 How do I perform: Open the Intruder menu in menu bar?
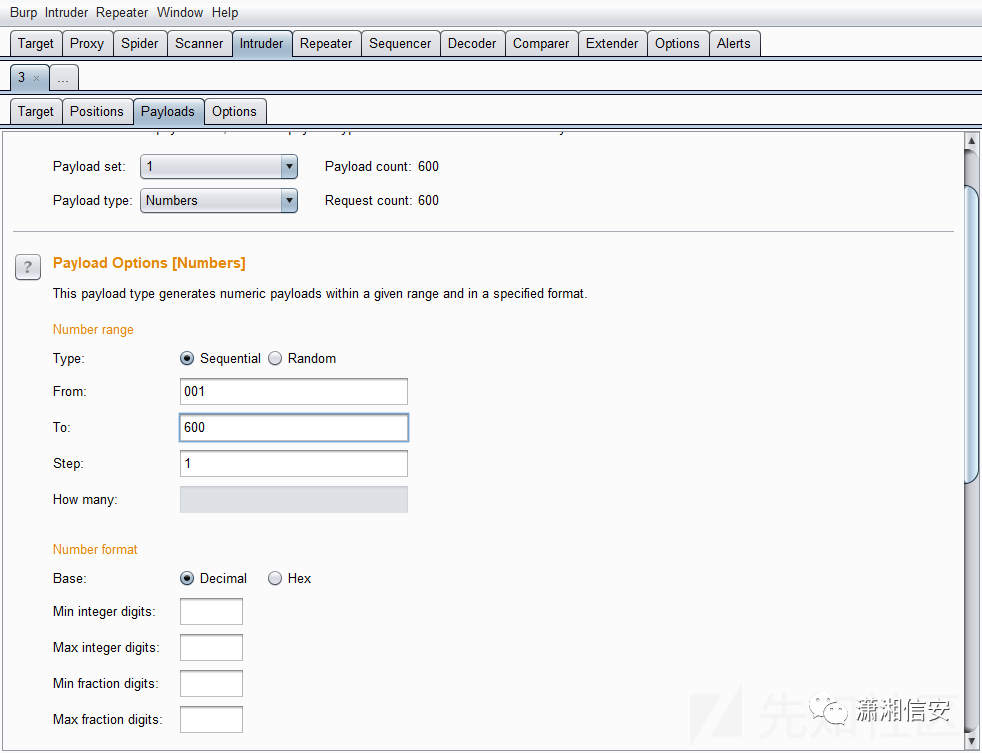click(66, 13)
